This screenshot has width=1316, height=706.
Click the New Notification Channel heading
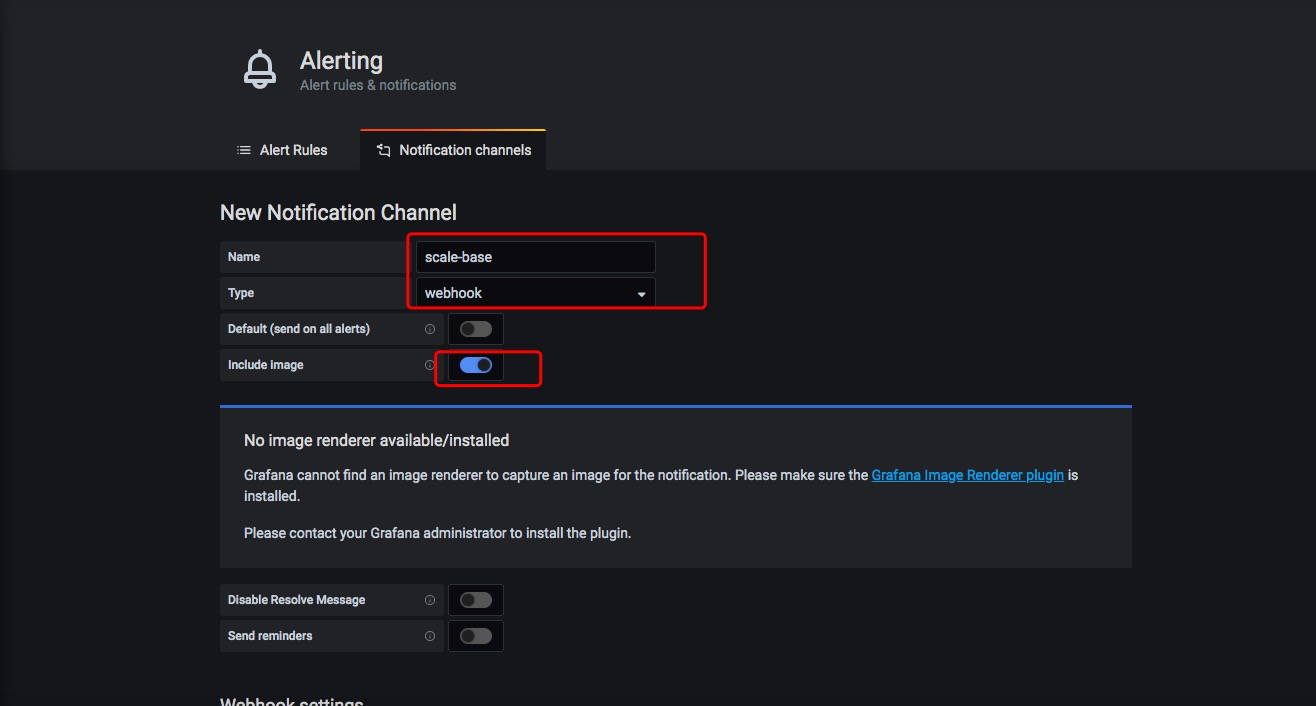tap(338, 212)
